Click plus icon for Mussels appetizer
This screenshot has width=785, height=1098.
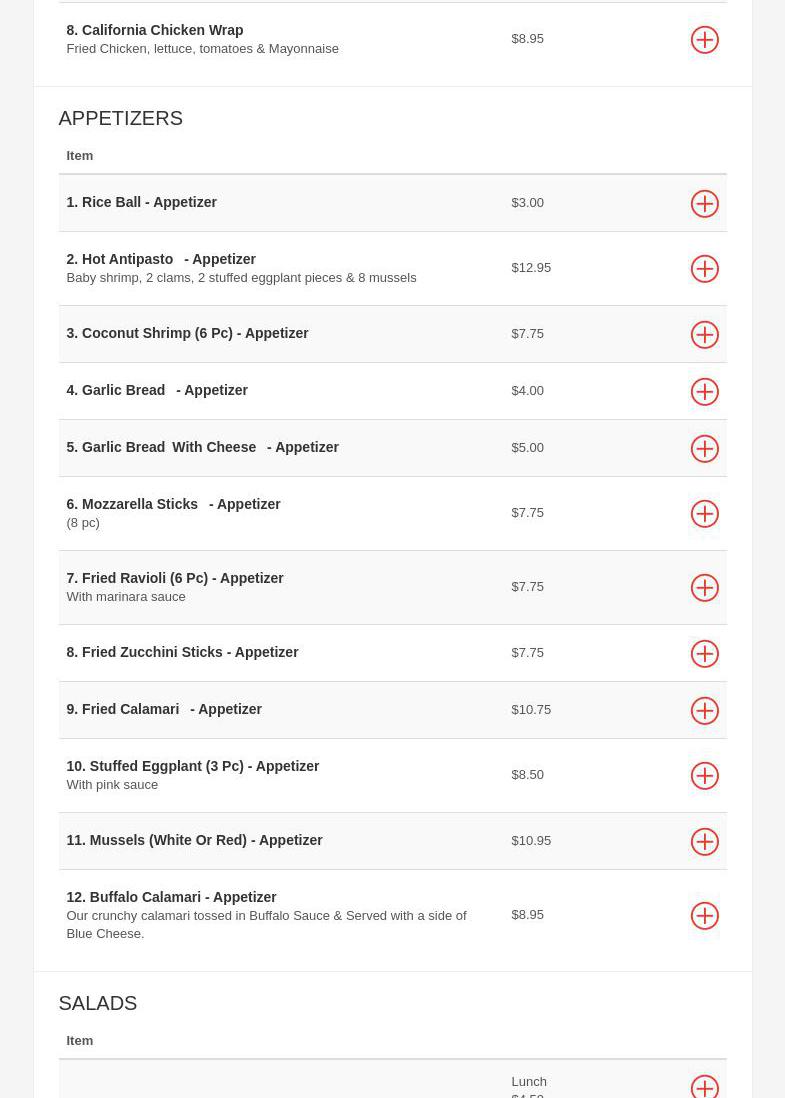[704, 842]
